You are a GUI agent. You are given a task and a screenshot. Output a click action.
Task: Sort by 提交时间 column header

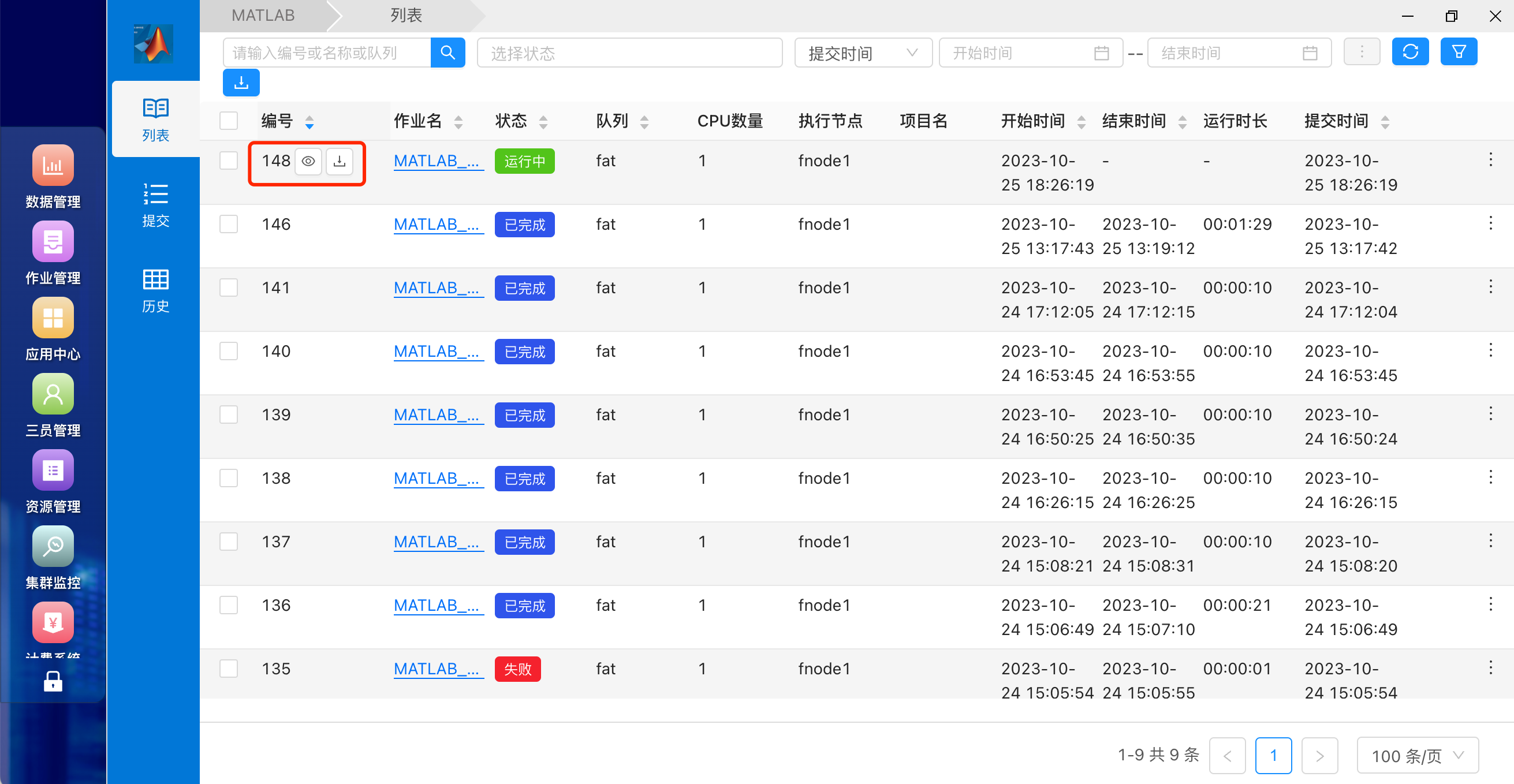point(1385,122)
